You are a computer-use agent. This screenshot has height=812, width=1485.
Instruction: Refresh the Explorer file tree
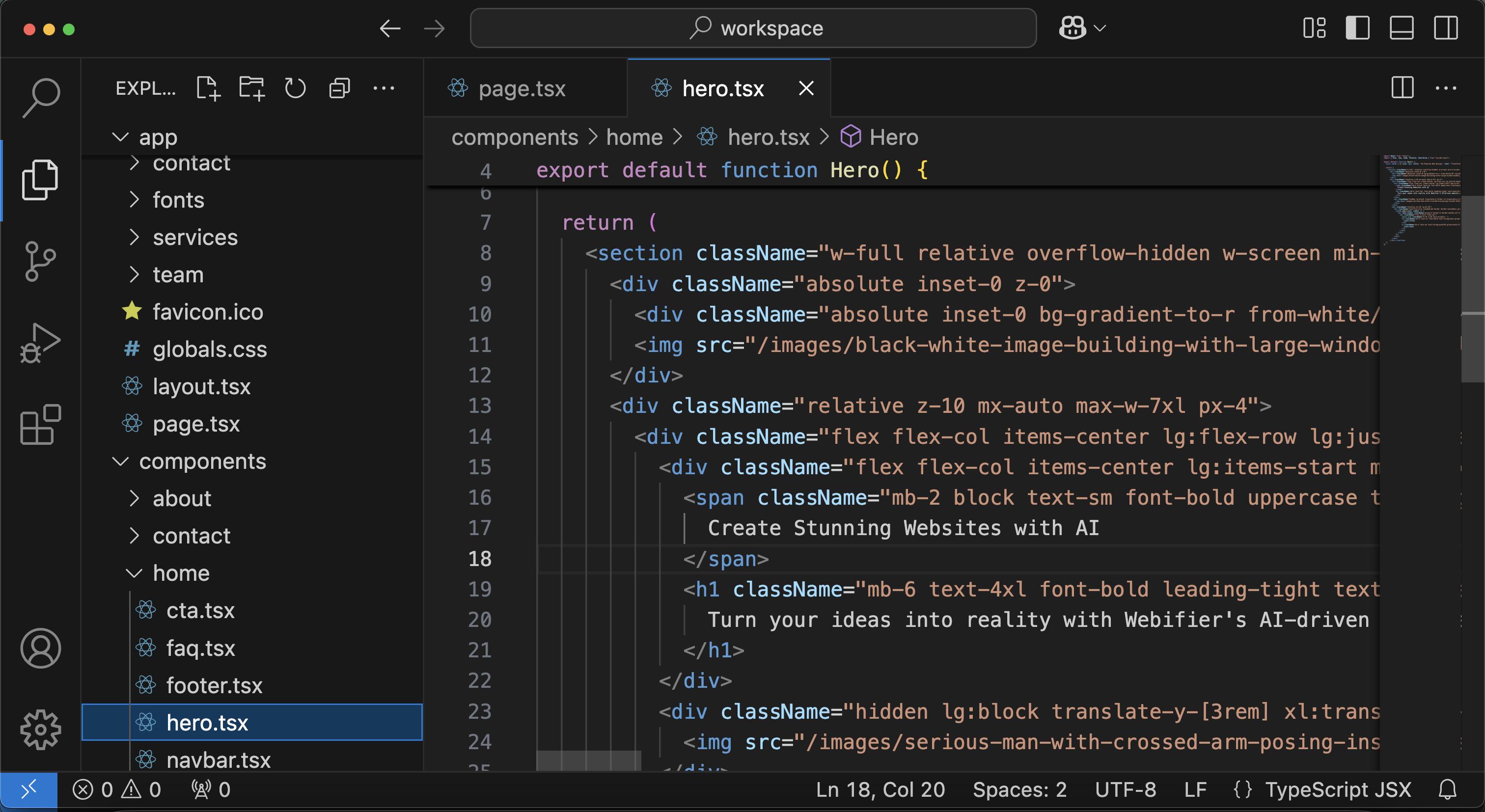(295, 89)
